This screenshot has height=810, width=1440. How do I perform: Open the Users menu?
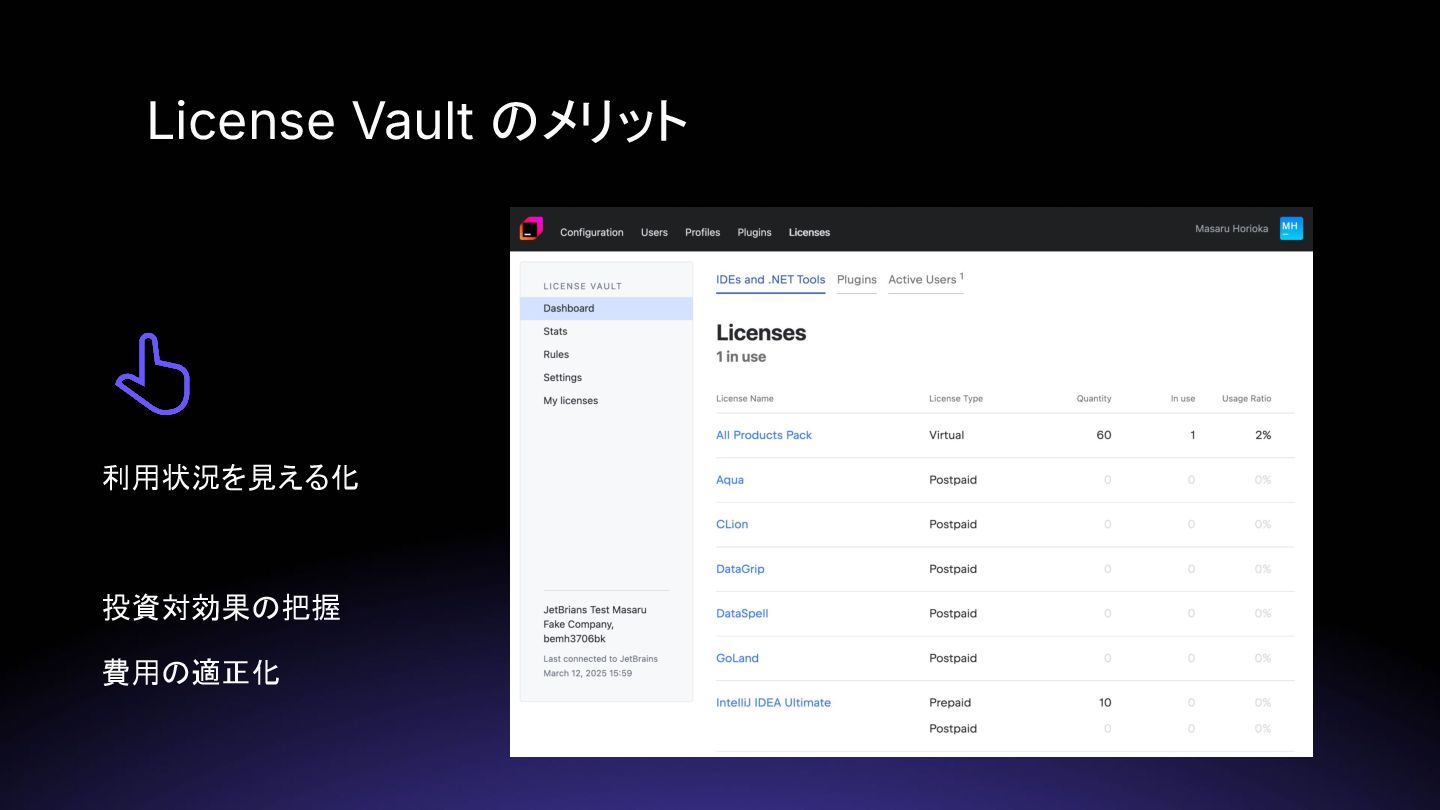click(x=654, y=232)
